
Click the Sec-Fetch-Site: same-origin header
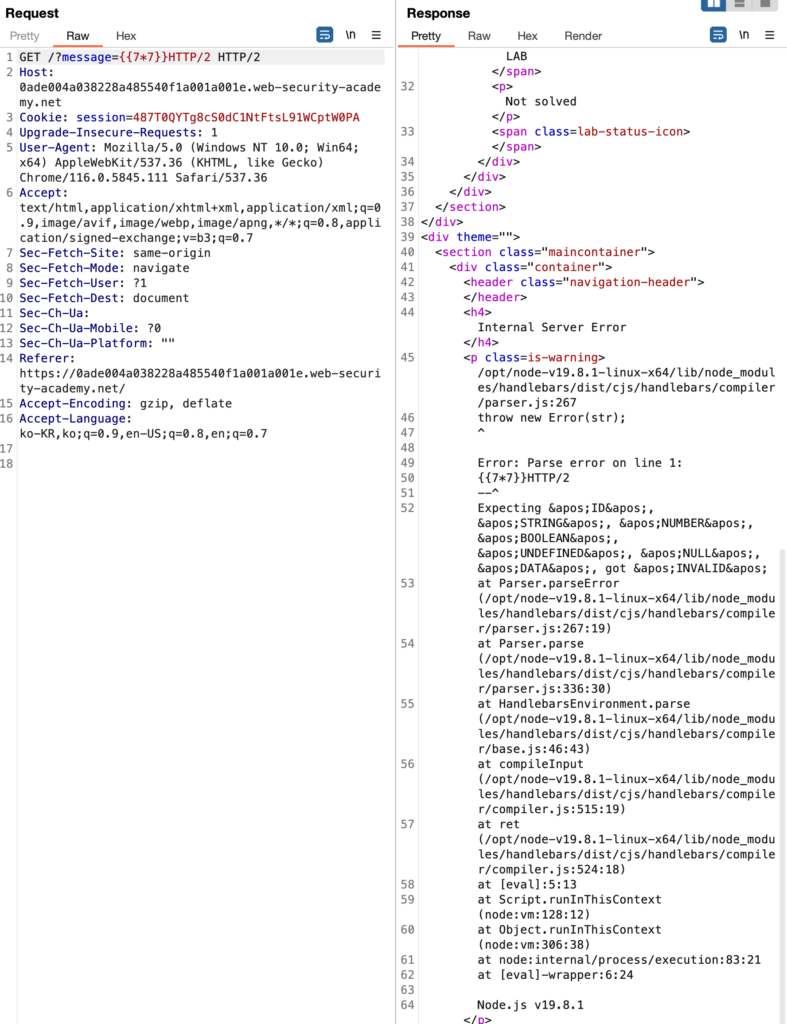[115, 253]
